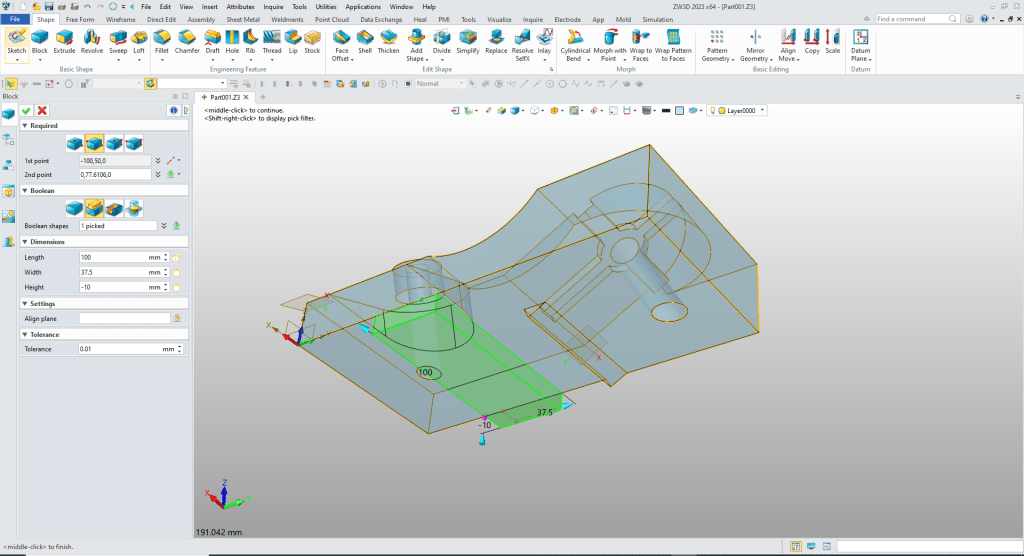Confirm Block with green checkmark
This screenshot has height=556, width=1024.
[x=27, y=110]
